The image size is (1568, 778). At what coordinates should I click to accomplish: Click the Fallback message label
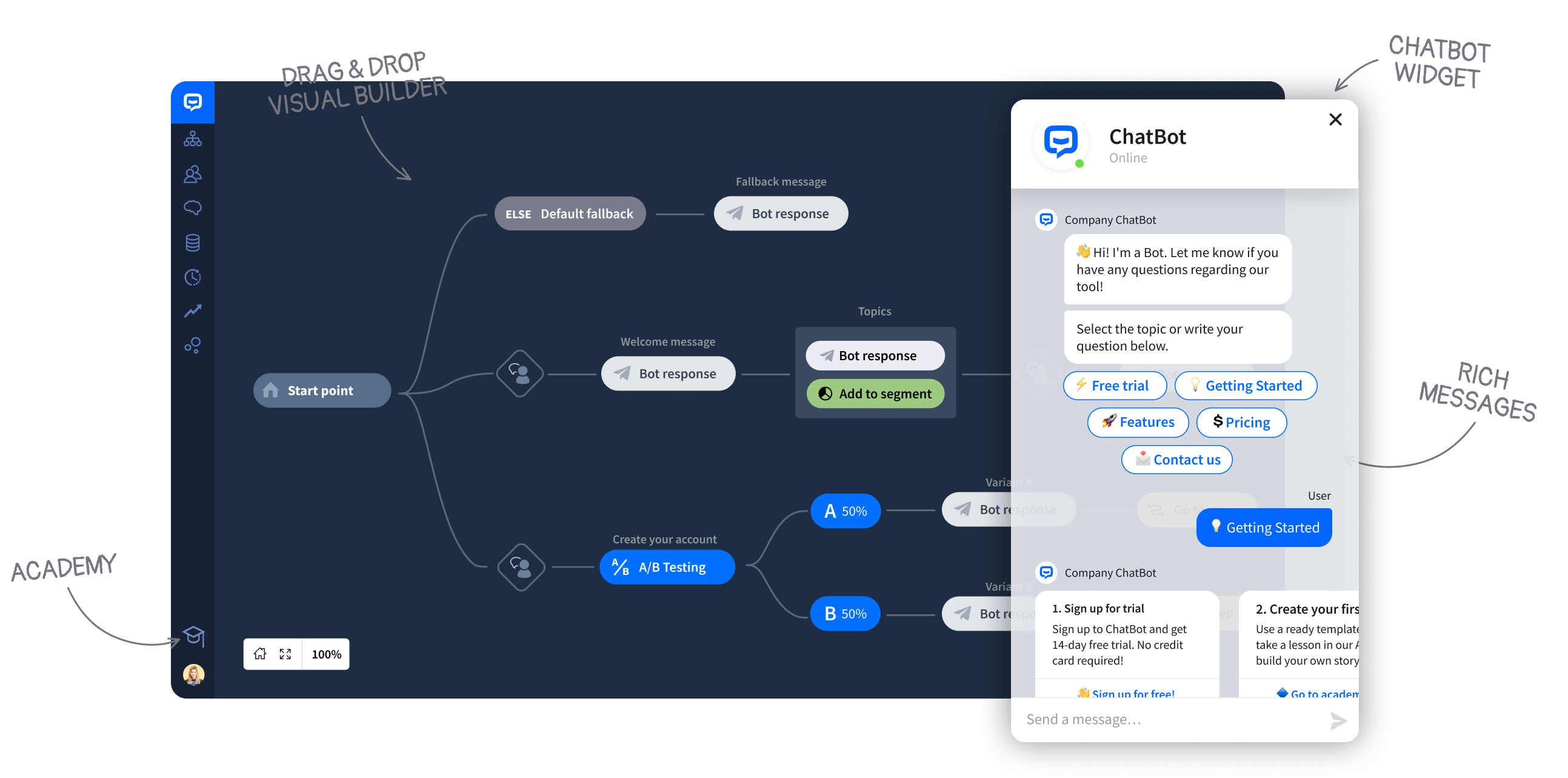[x=780, y=181]
